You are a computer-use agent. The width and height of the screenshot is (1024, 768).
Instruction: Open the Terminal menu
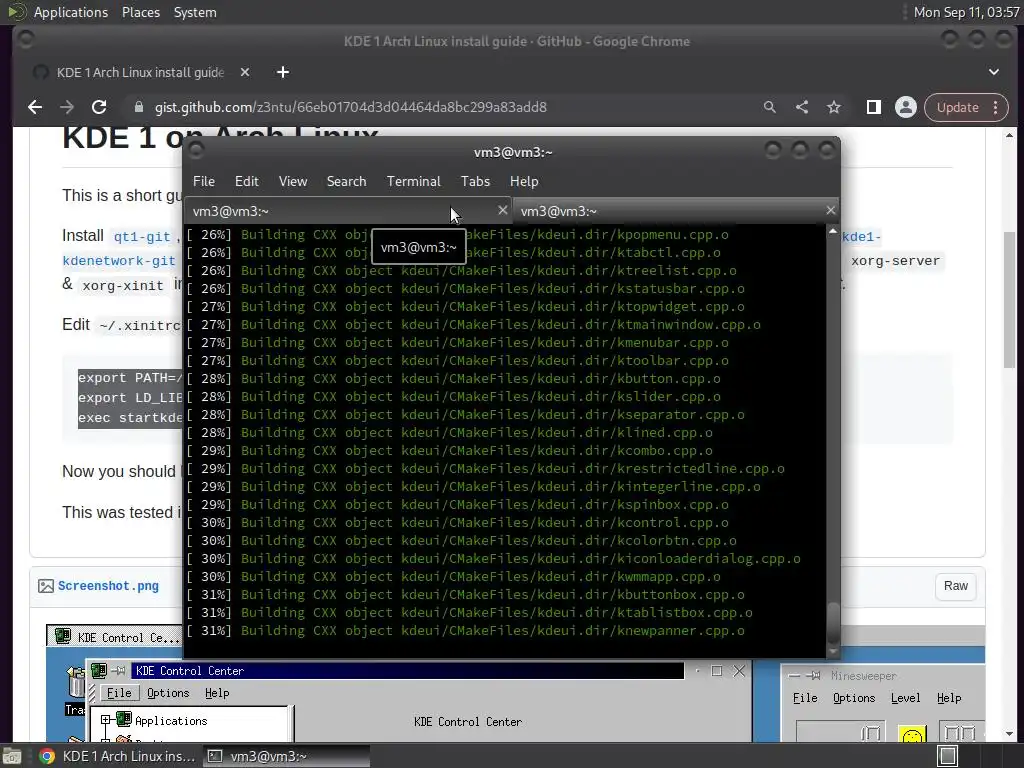(x=413, y=182)
